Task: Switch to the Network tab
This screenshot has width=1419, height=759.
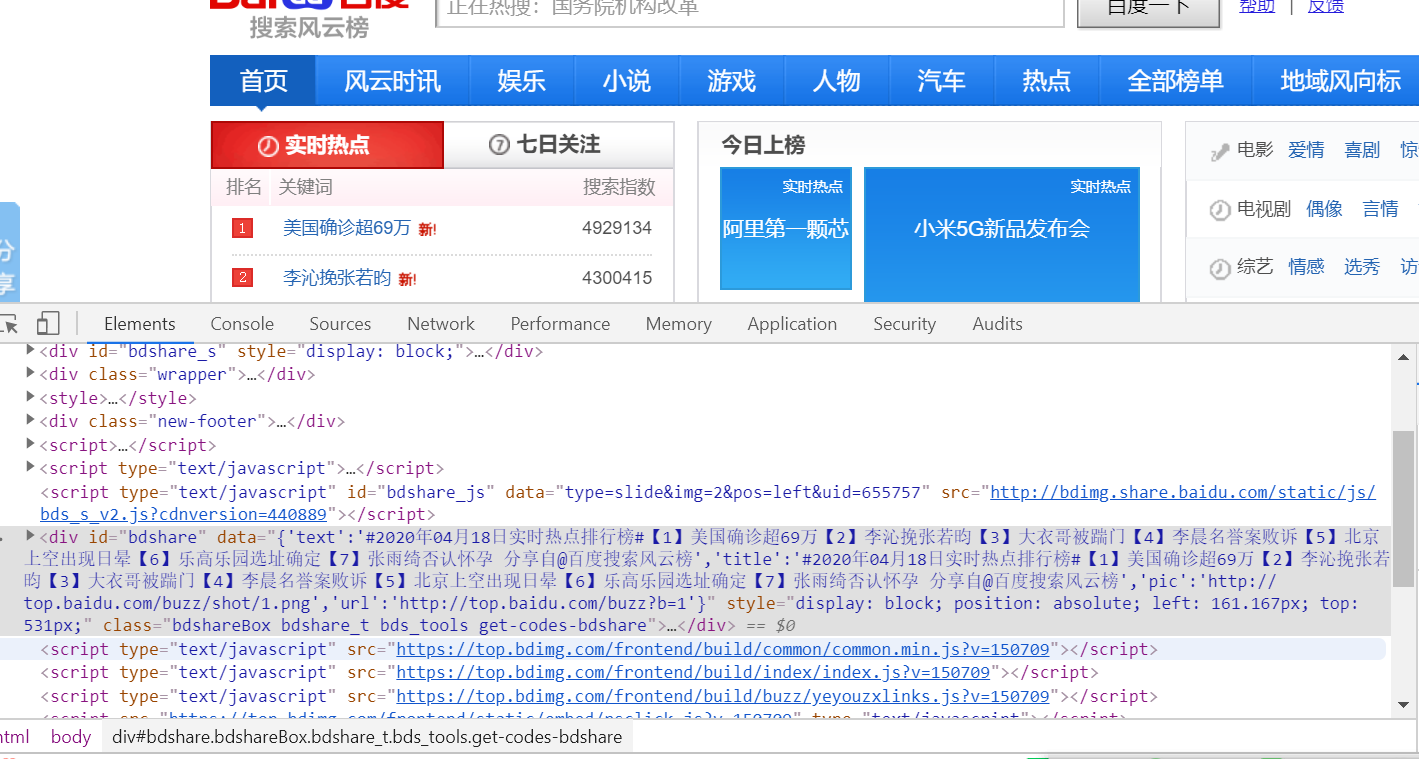Action: (x=441, y=324)
